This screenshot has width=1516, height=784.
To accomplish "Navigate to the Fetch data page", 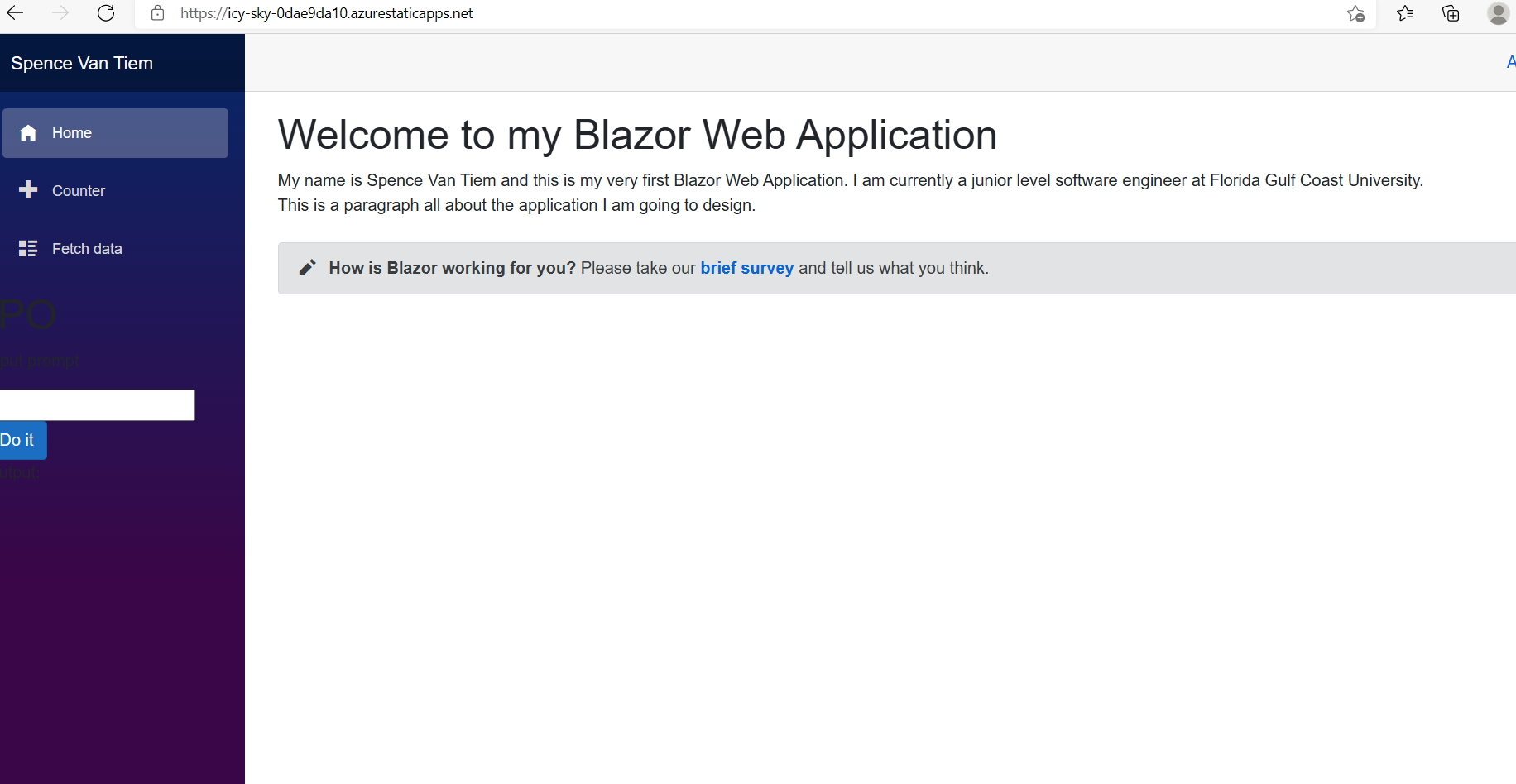I will (87, 247).
